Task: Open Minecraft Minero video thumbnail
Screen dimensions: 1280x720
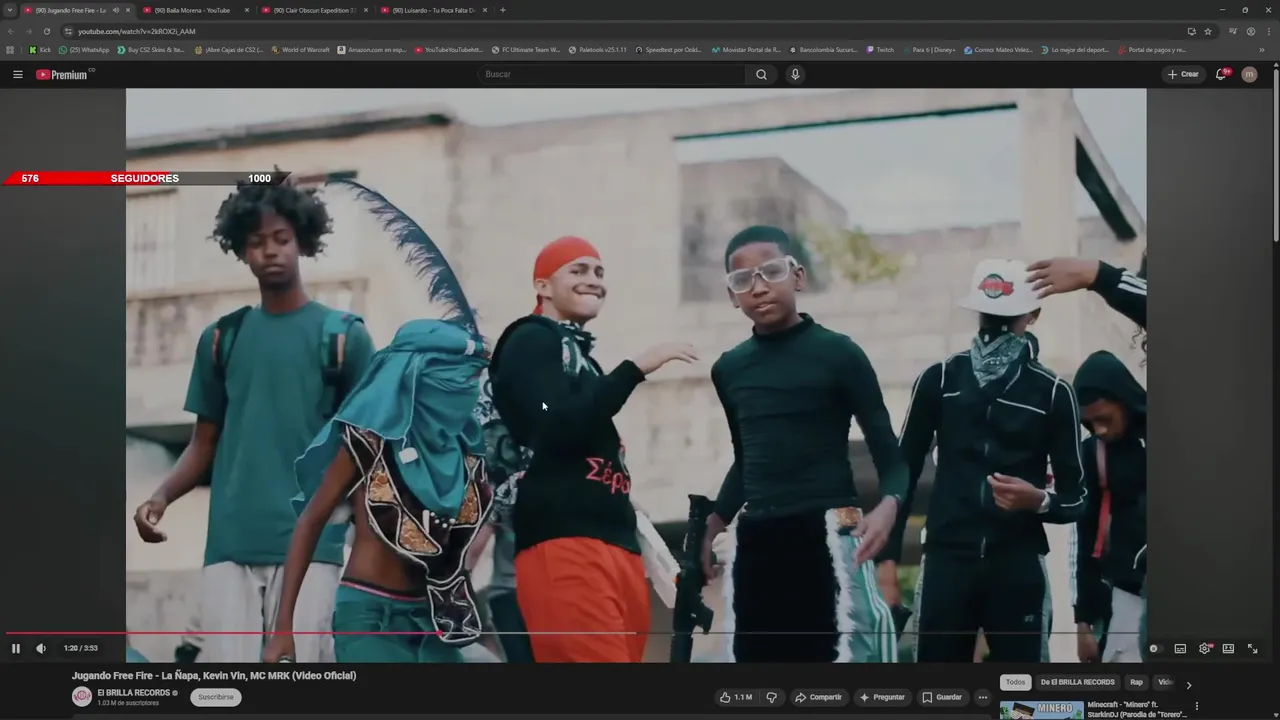Action: (x=1042, y=710)
